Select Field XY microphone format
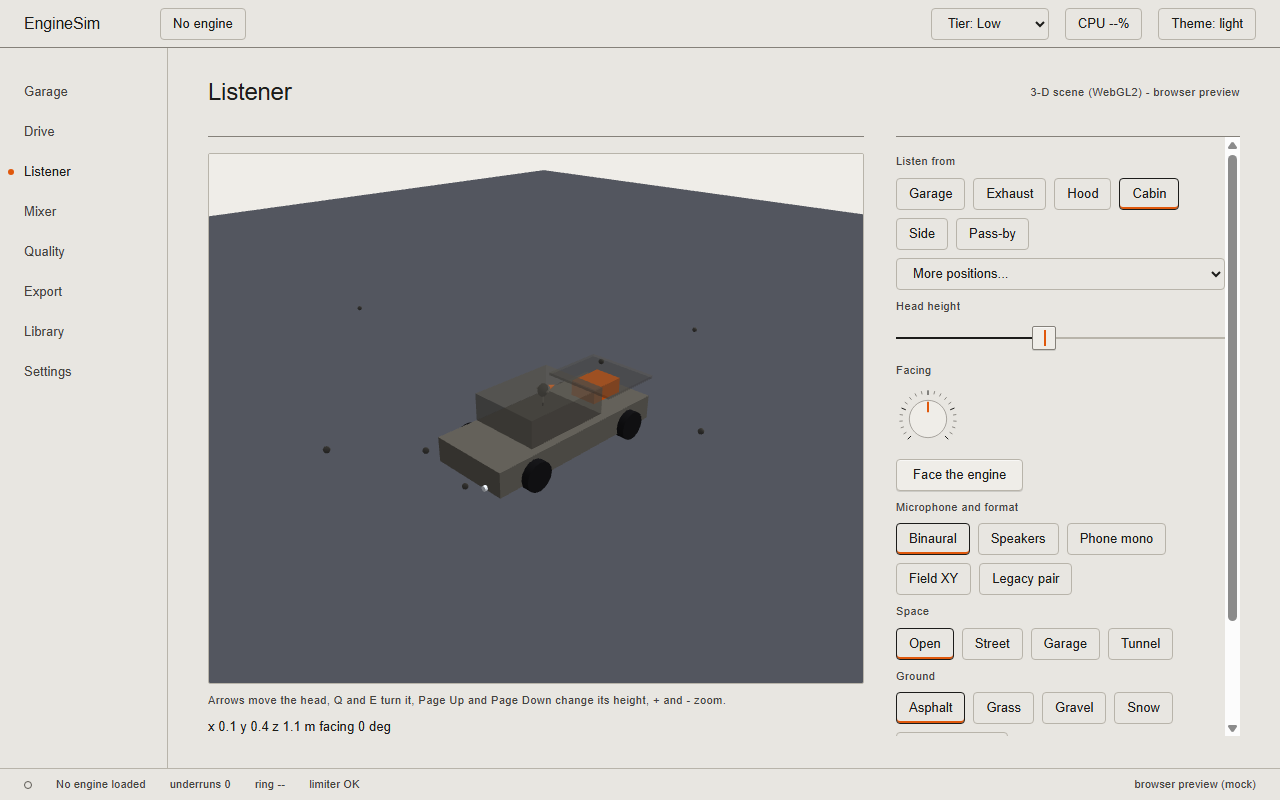 click(933, 579)
